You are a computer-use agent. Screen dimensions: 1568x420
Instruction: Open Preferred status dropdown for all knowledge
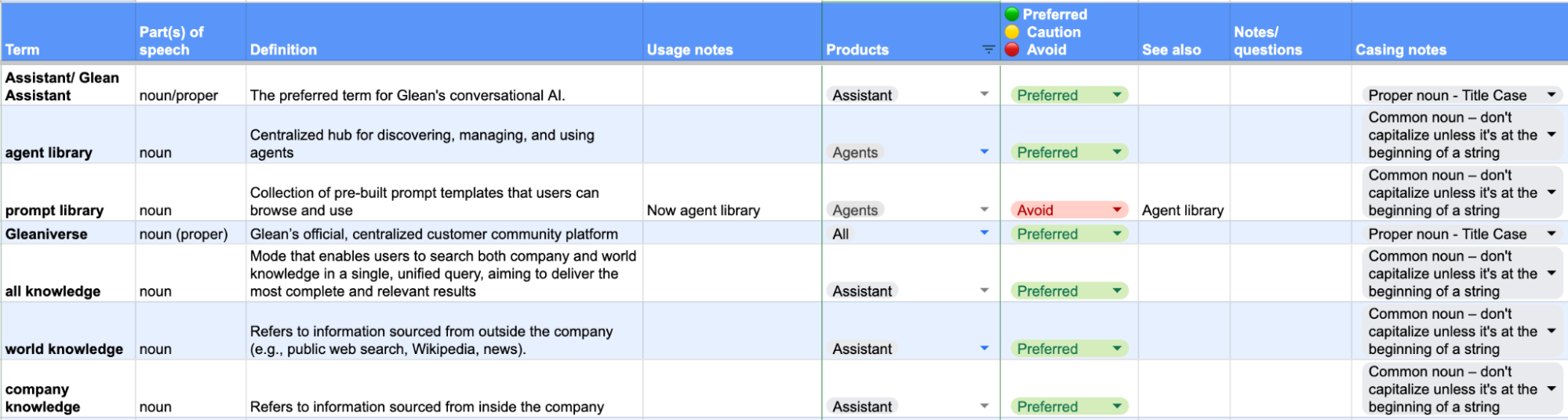tap(1069, 291)
